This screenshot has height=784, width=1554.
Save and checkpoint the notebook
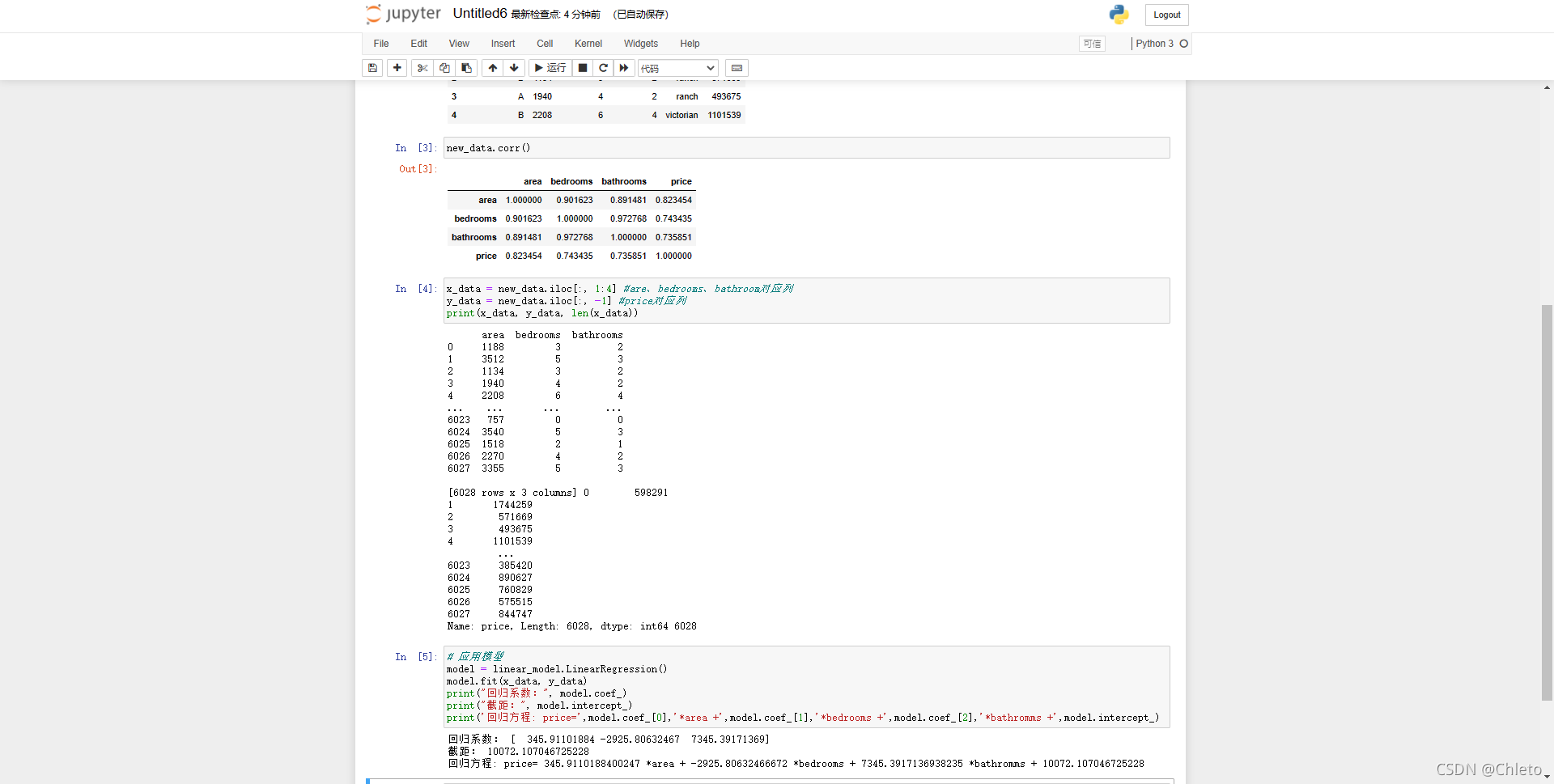[x=372, y=68]
